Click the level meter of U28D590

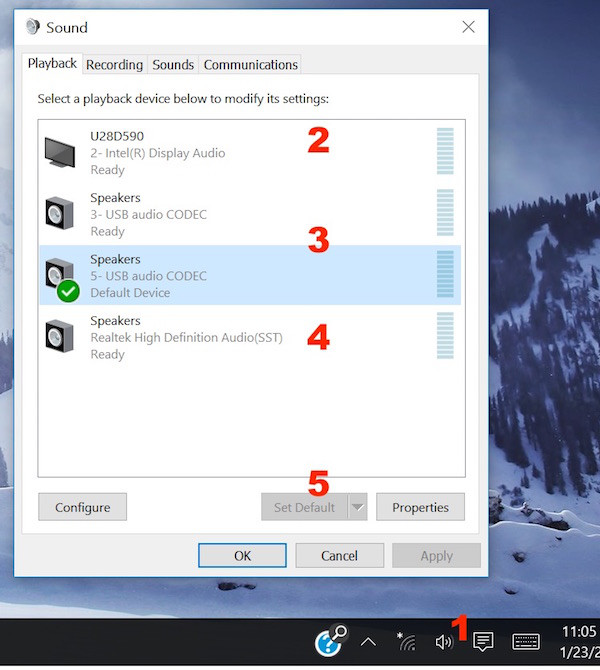click(x=445, y=152)
